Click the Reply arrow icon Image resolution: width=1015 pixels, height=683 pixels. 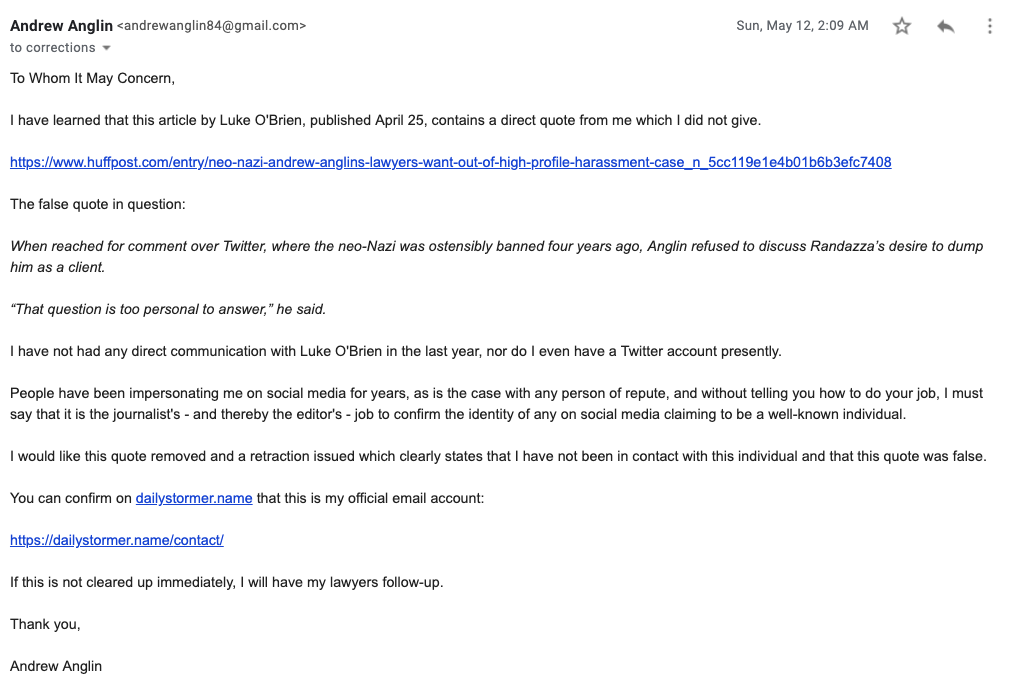click(x=946, y=27)
